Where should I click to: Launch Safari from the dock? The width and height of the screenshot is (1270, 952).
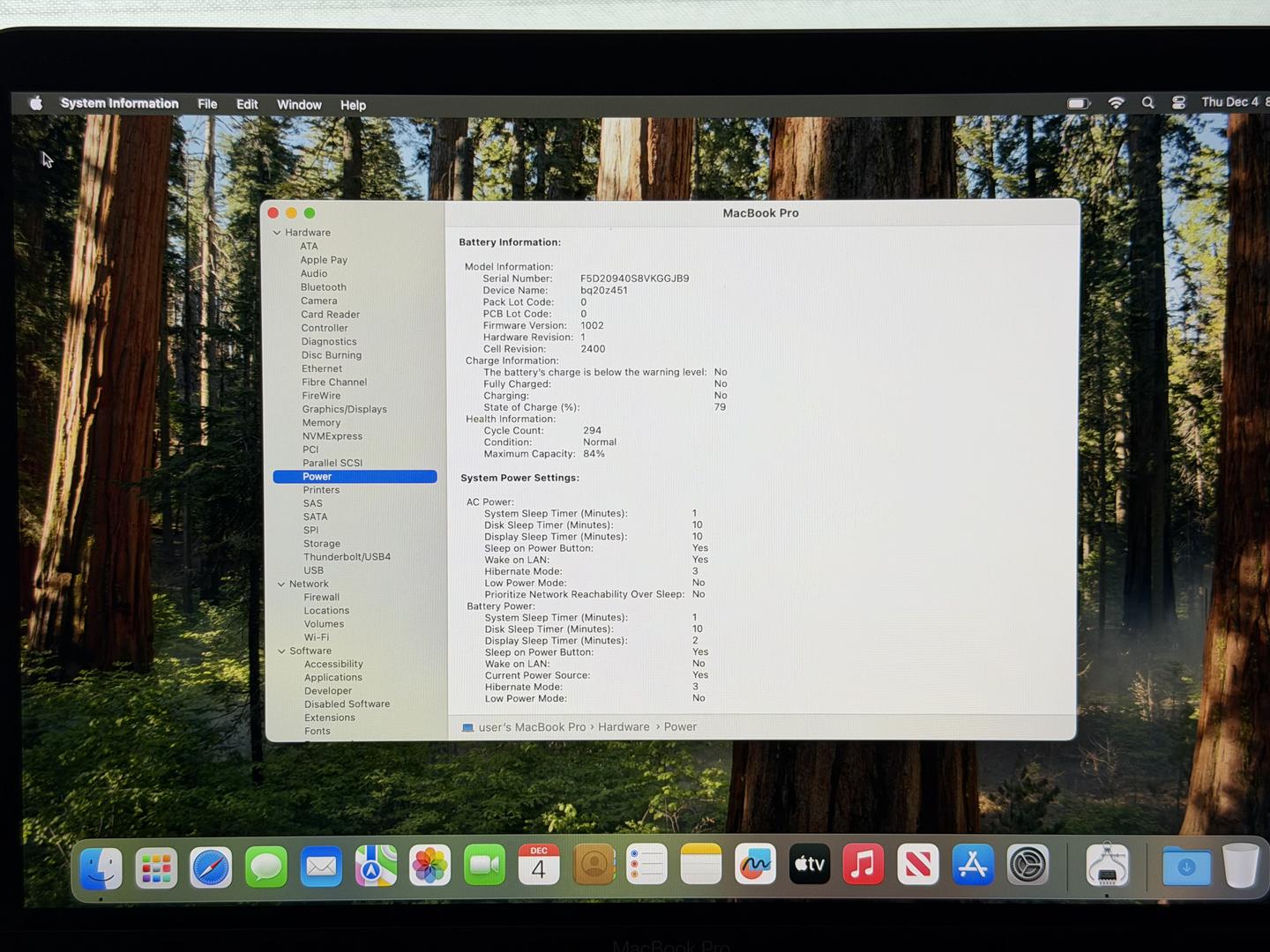(x=211, y=868)
